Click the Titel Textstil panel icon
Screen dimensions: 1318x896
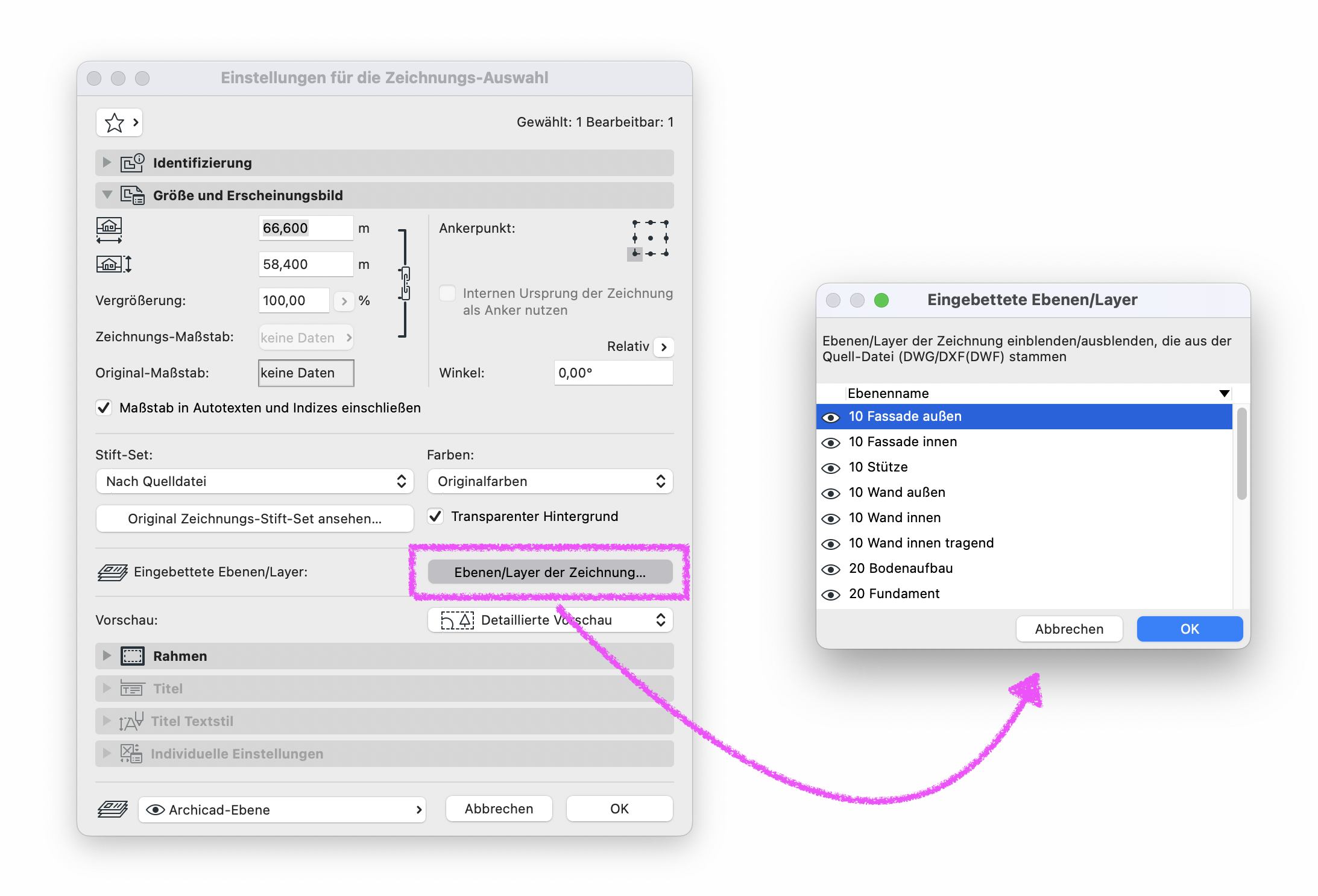tap(131, 721)
